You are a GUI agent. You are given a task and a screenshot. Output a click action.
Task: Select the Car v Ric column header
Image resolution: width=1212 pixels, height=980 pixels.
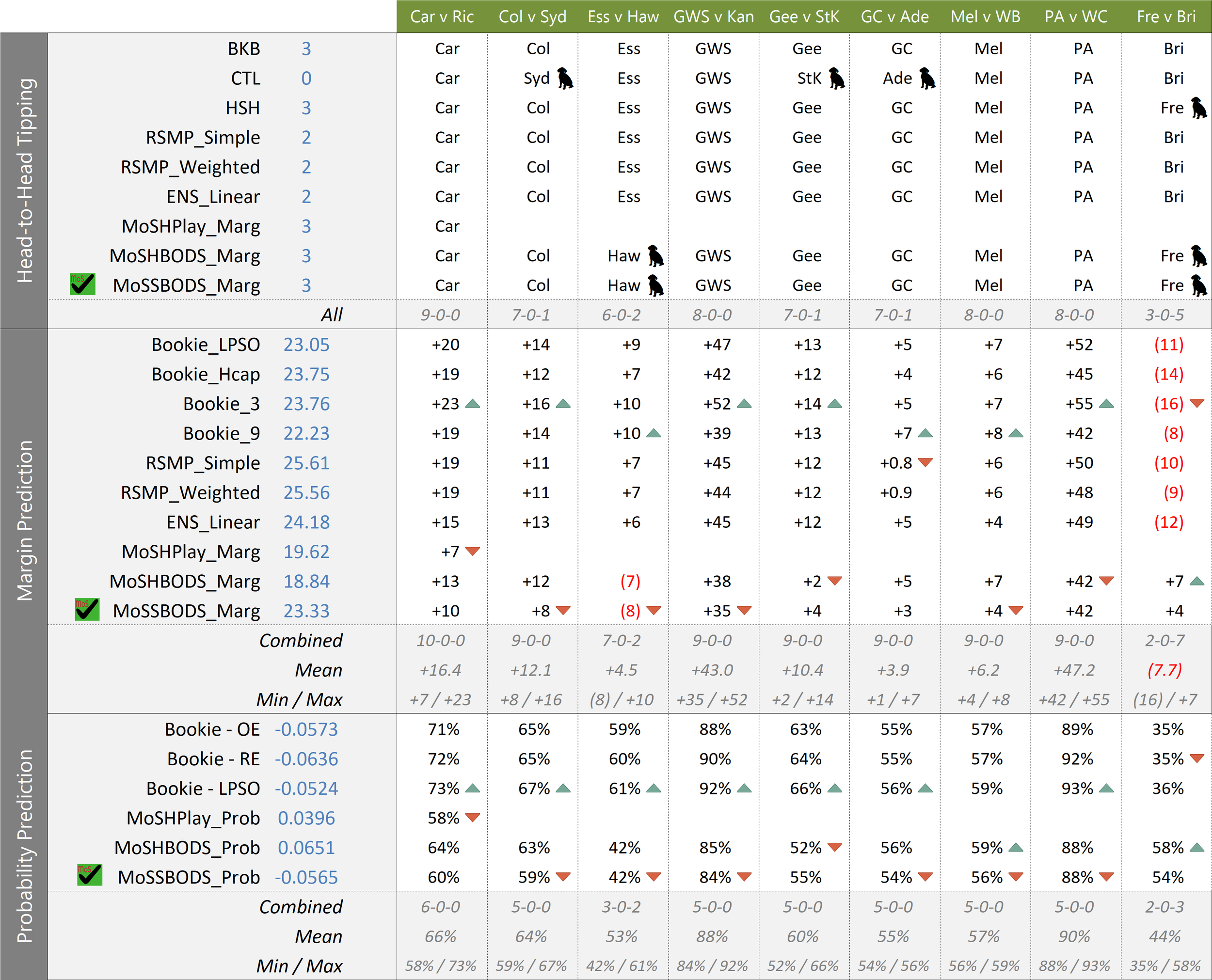coord(442,17)
